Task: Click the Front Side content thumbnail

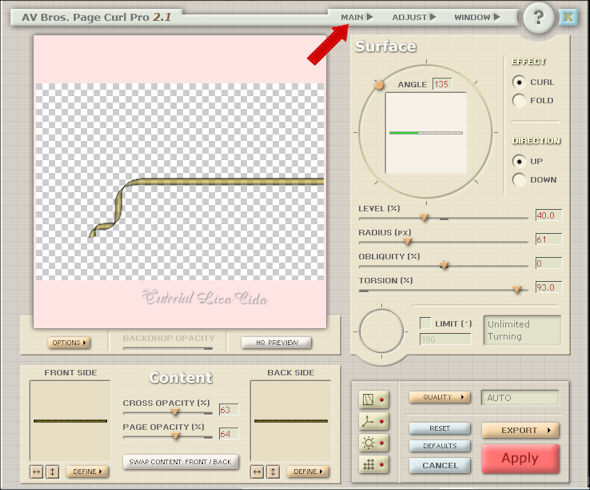Action: pyautogui.click(x=70, y=421)
